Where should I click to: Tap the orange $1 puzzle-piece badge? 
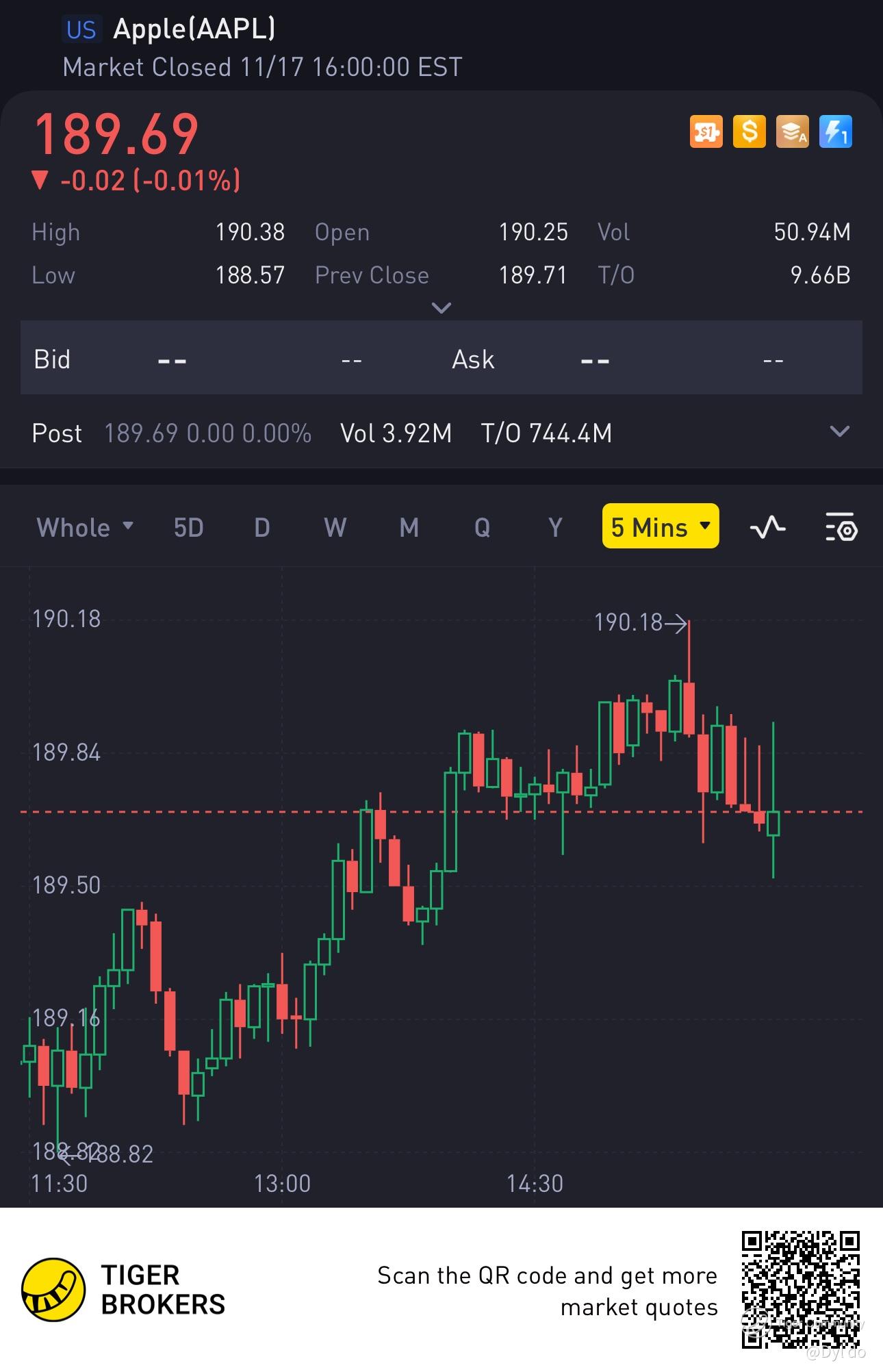(x=706, y=131)
